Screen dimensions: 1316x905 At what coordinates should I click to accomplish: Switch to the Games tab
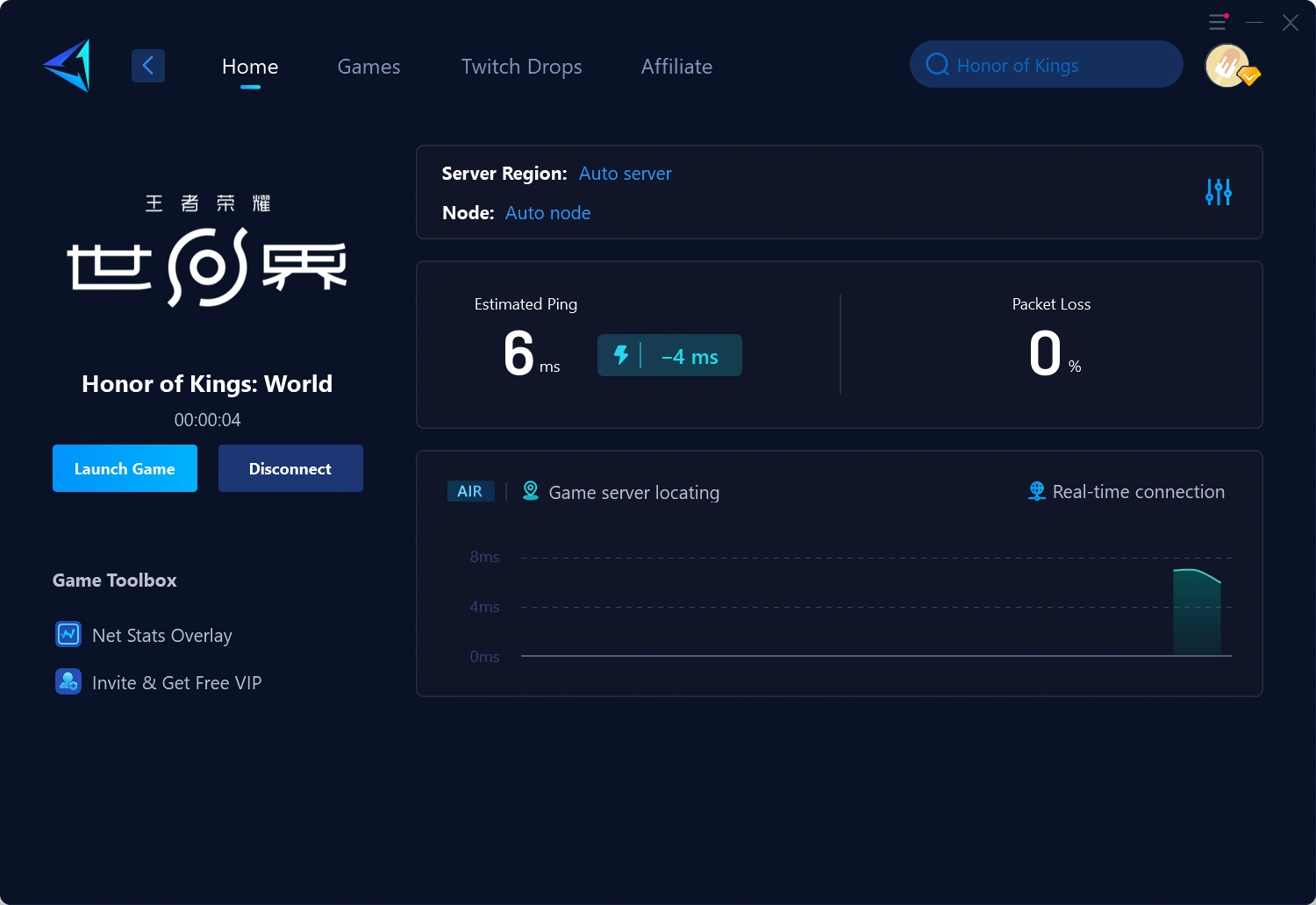[368, 67]
